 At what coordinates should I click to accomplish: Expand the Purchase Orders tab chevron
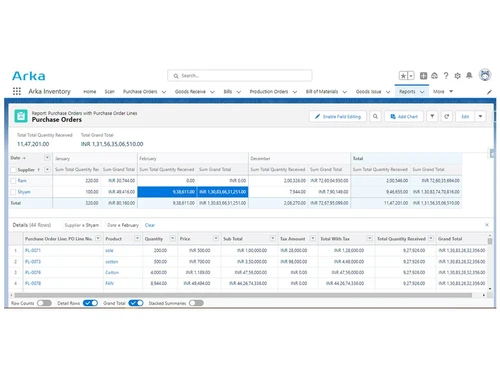click(164, 92)
